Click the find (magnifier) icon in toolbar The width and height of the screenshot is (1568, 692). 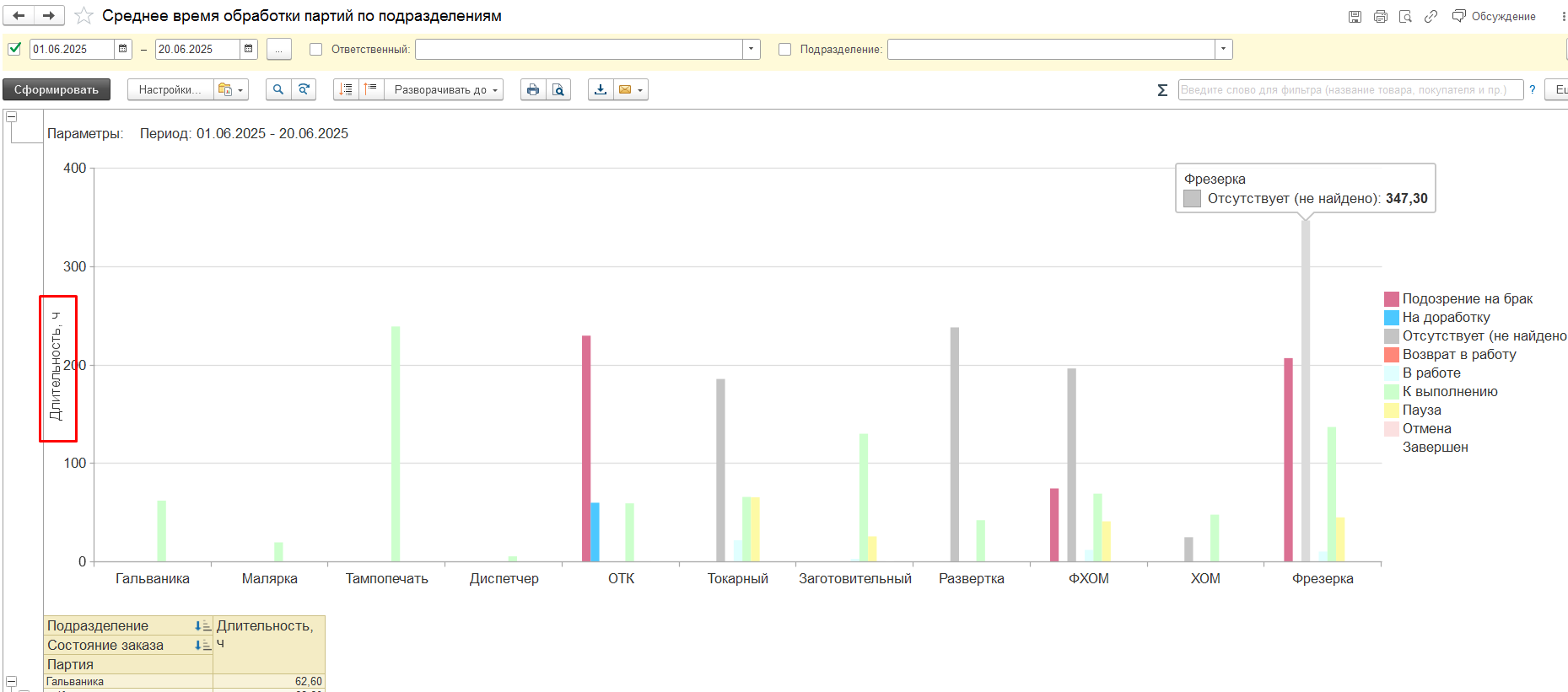point(278,89)
